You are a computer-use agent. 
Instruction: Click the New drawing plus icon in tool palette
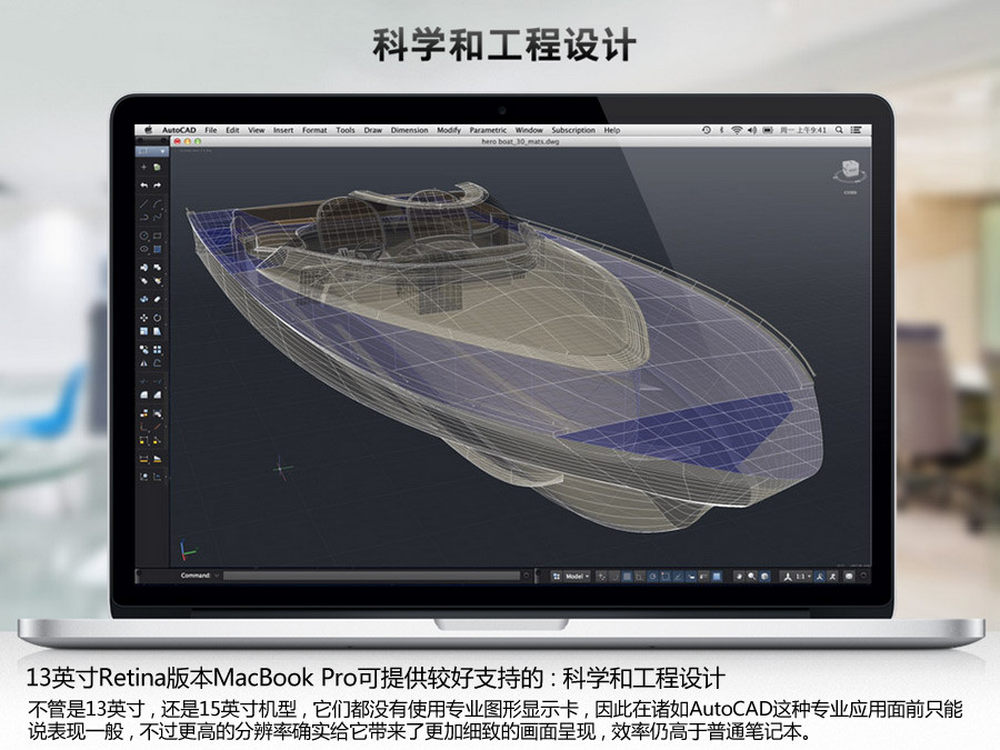point(144,167)
